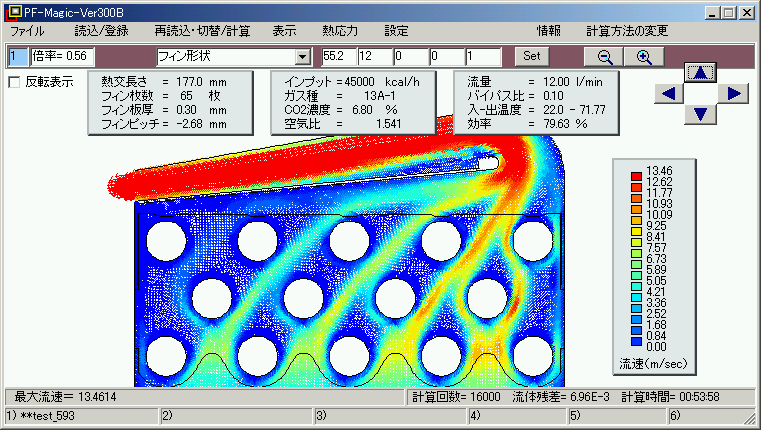Viewport: 761px width, 430px height.
Task: Open the 読込/登録 menu
Action: 101,31
